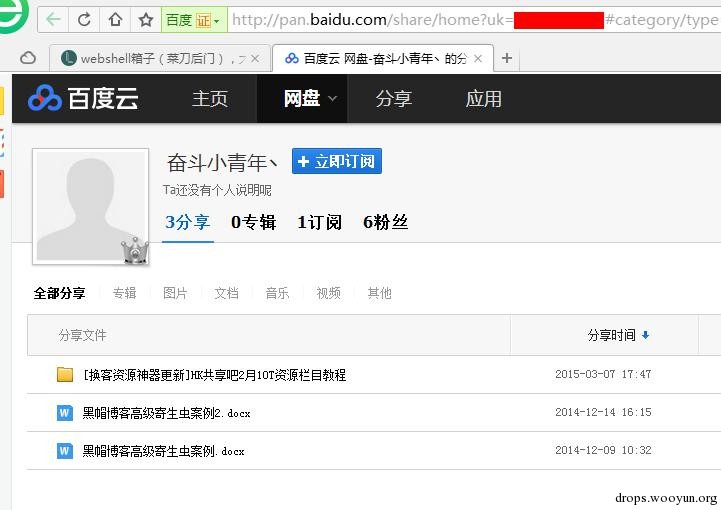Go to browser home icon
Image resolution: width=721 pixels, height=510 pixels.
coord(115,20)
